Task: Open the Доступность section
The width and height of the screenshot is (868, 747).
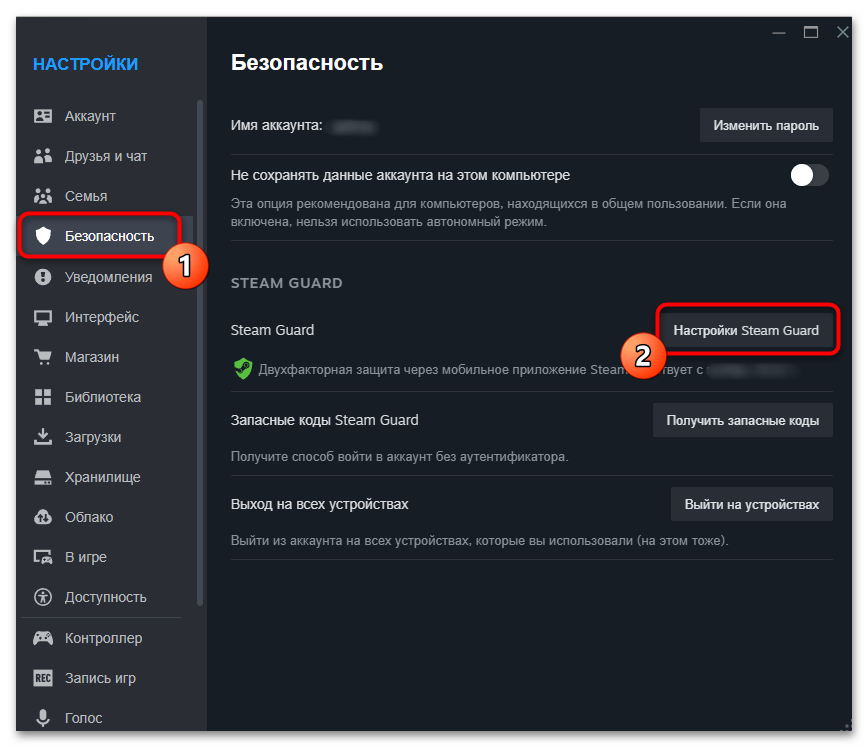Action: coord(106,597)
